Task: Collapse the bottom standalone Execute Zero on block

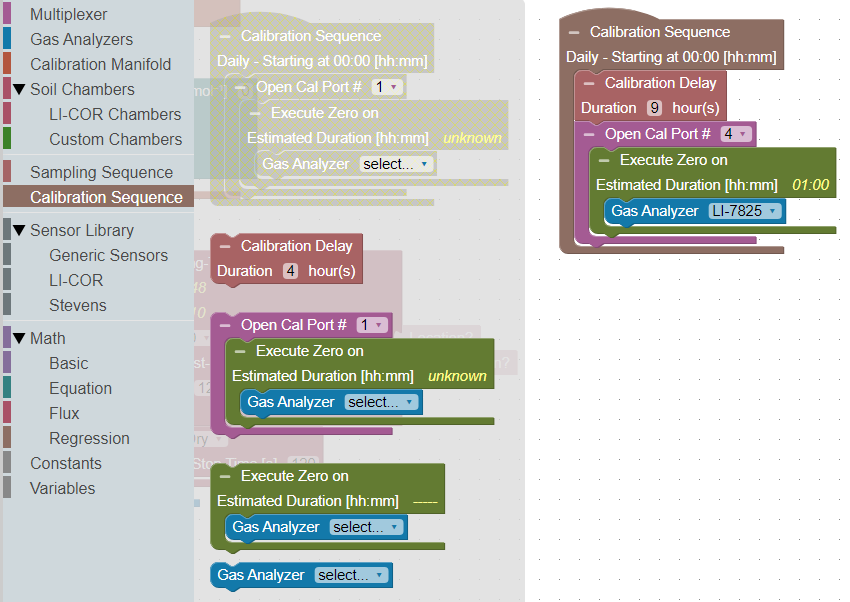Action: point(226,477)
